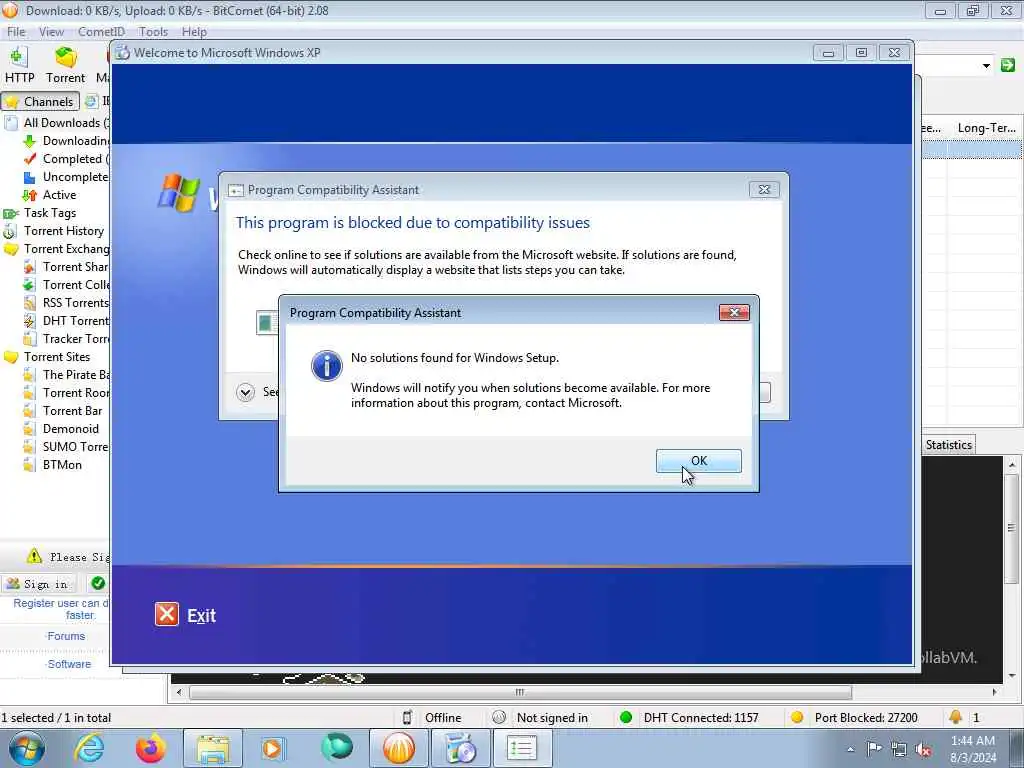Open the dropdown arrow beside the address box

point(986,65)
